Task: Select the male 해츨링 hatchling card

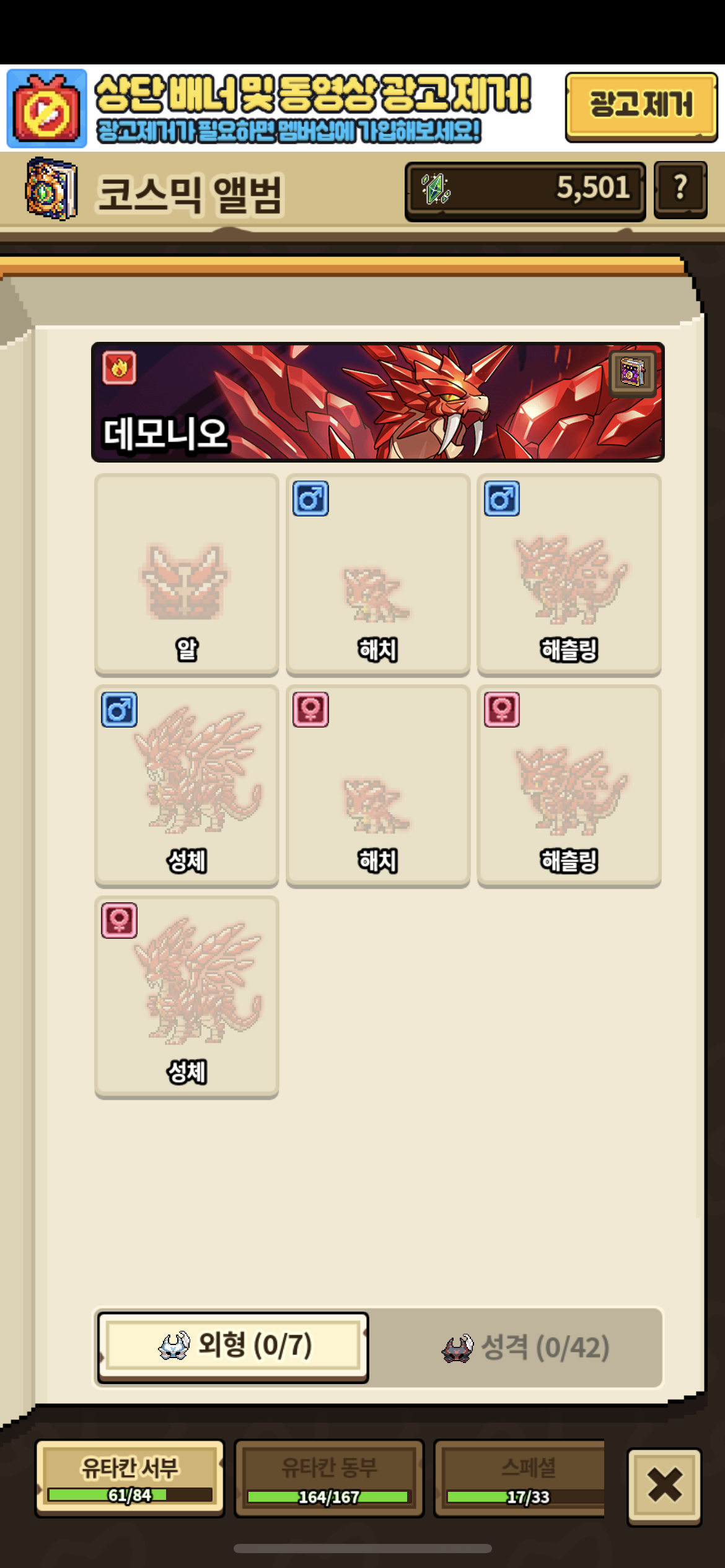Action: point(569,575)
